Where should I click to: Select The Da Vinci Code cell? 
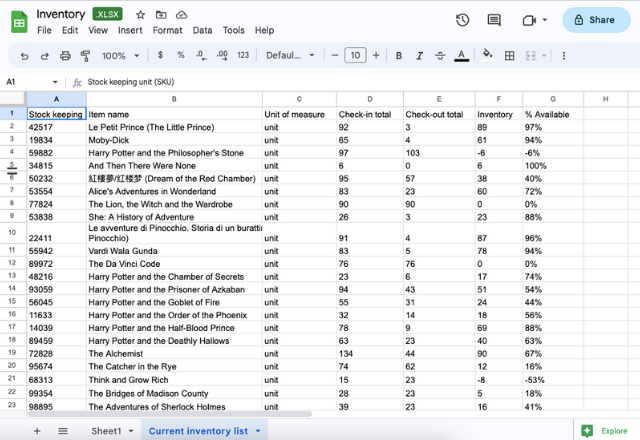(x=174, y=264)
